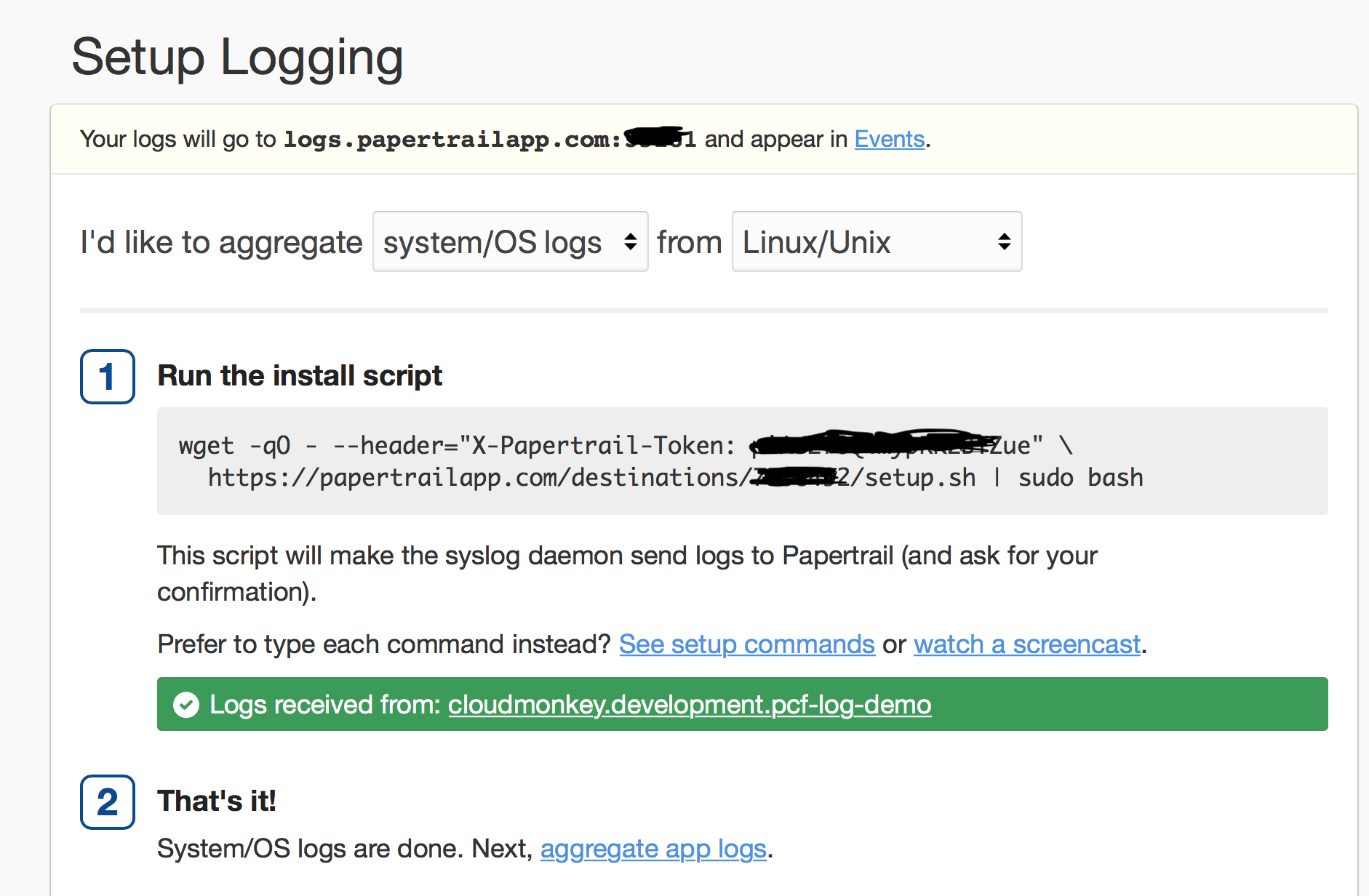This screenshot has width=1369, height=896.
Task: Click the Setup Logging page title
Action: [237, 58]
